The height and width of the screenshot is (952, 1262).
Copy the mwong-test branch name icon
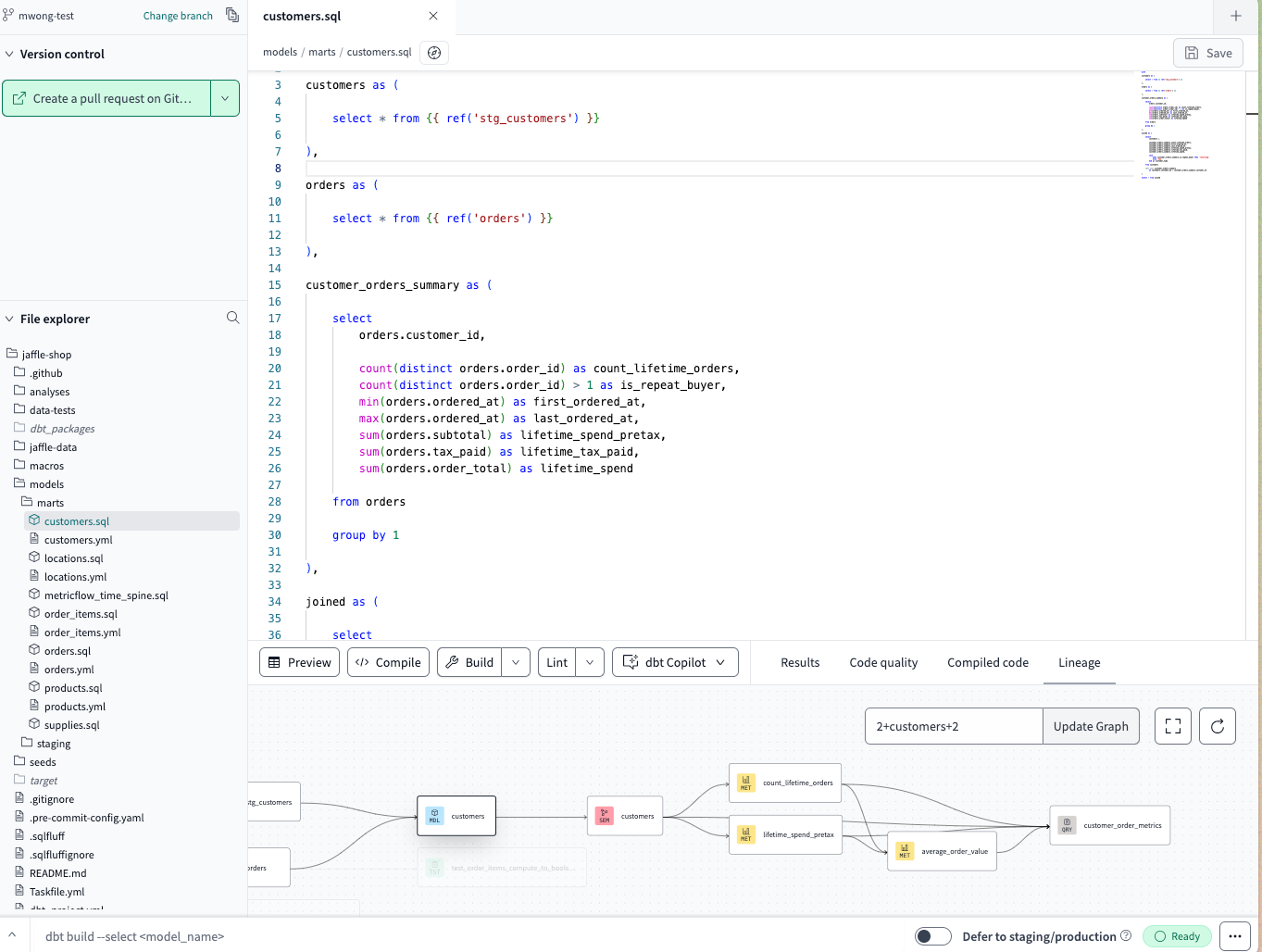point(231,15)
